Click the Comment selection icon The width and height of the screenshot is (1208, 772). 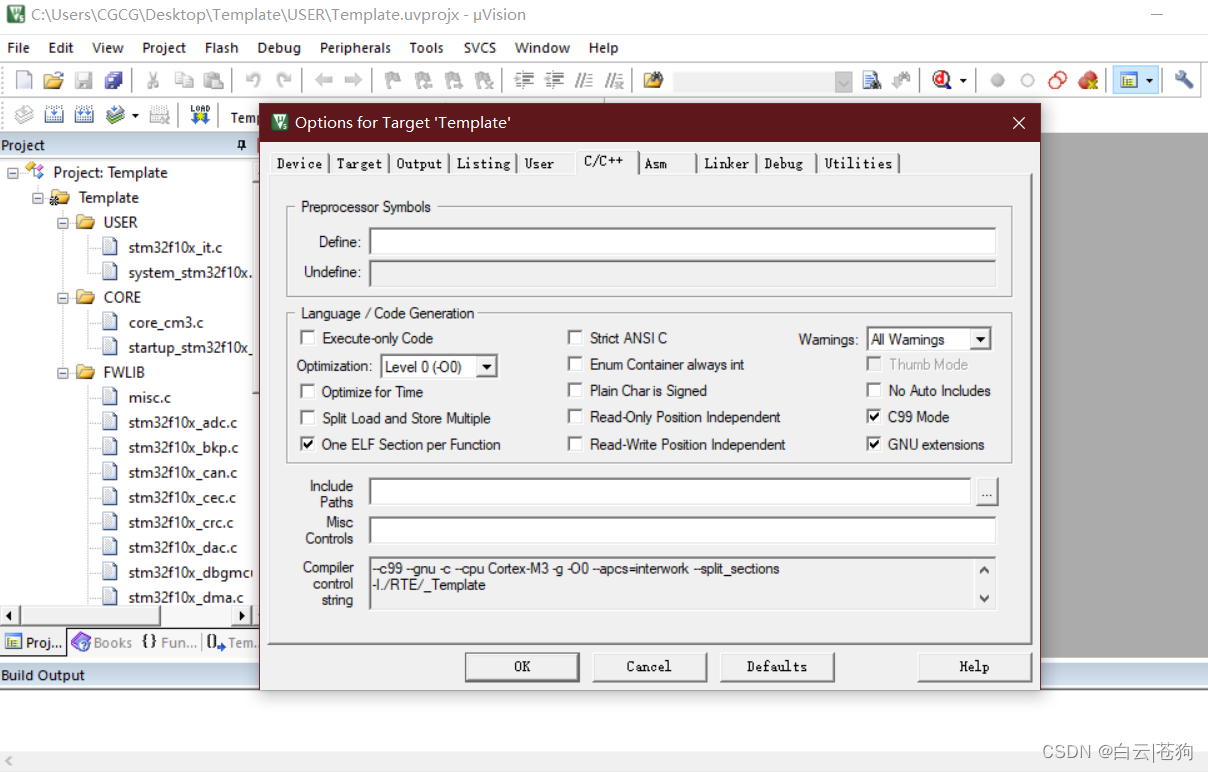click(x=584, y=80)
